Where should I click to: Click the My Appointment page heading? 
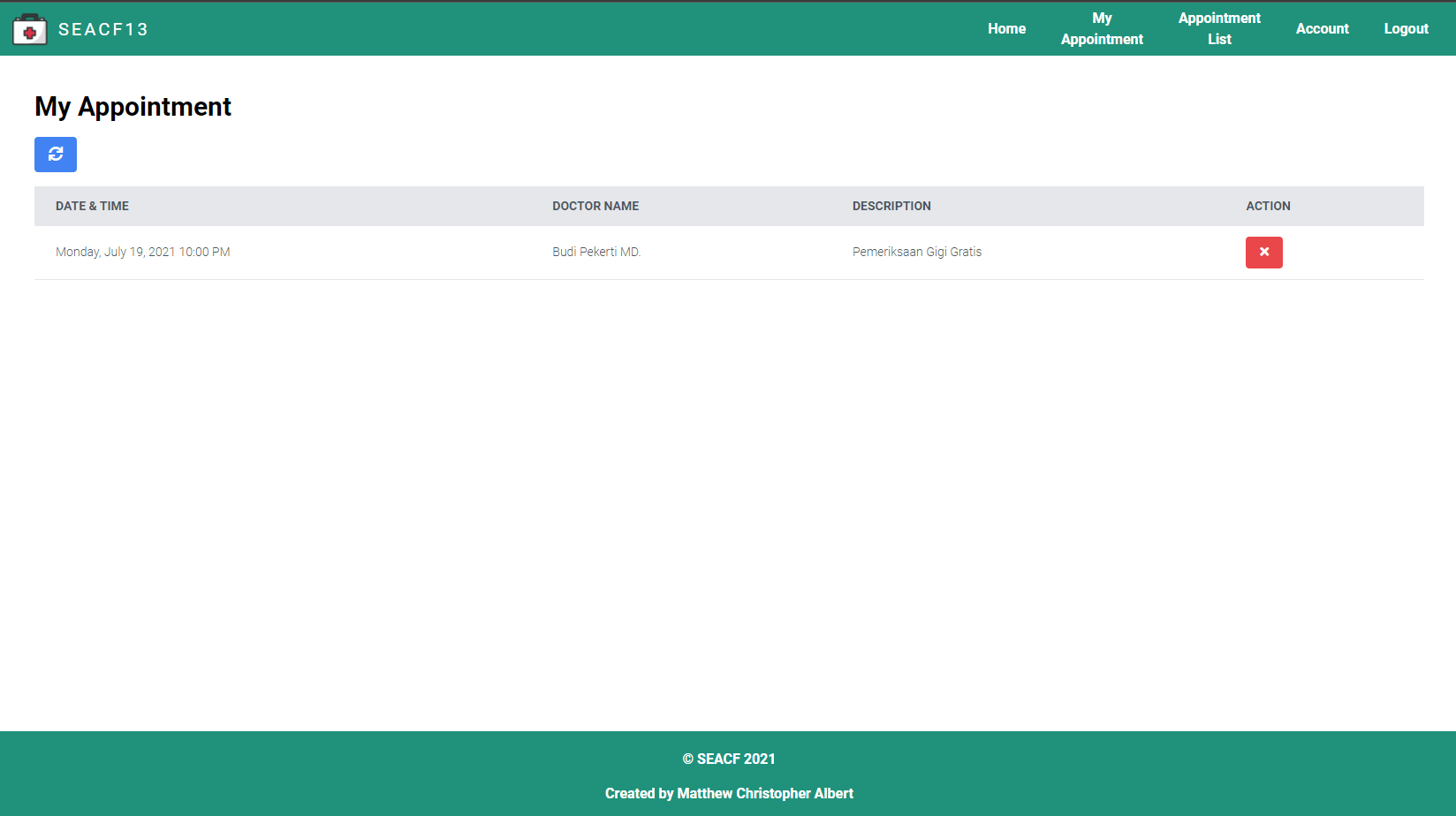pos(133,107)
